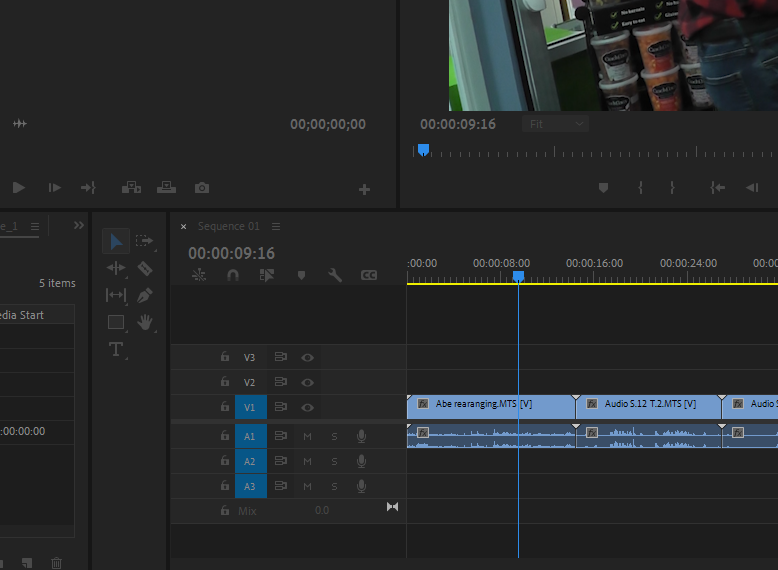Screen dimensions: 778x570
Task: Select the Ripple Edit tool
Action: 116,268
